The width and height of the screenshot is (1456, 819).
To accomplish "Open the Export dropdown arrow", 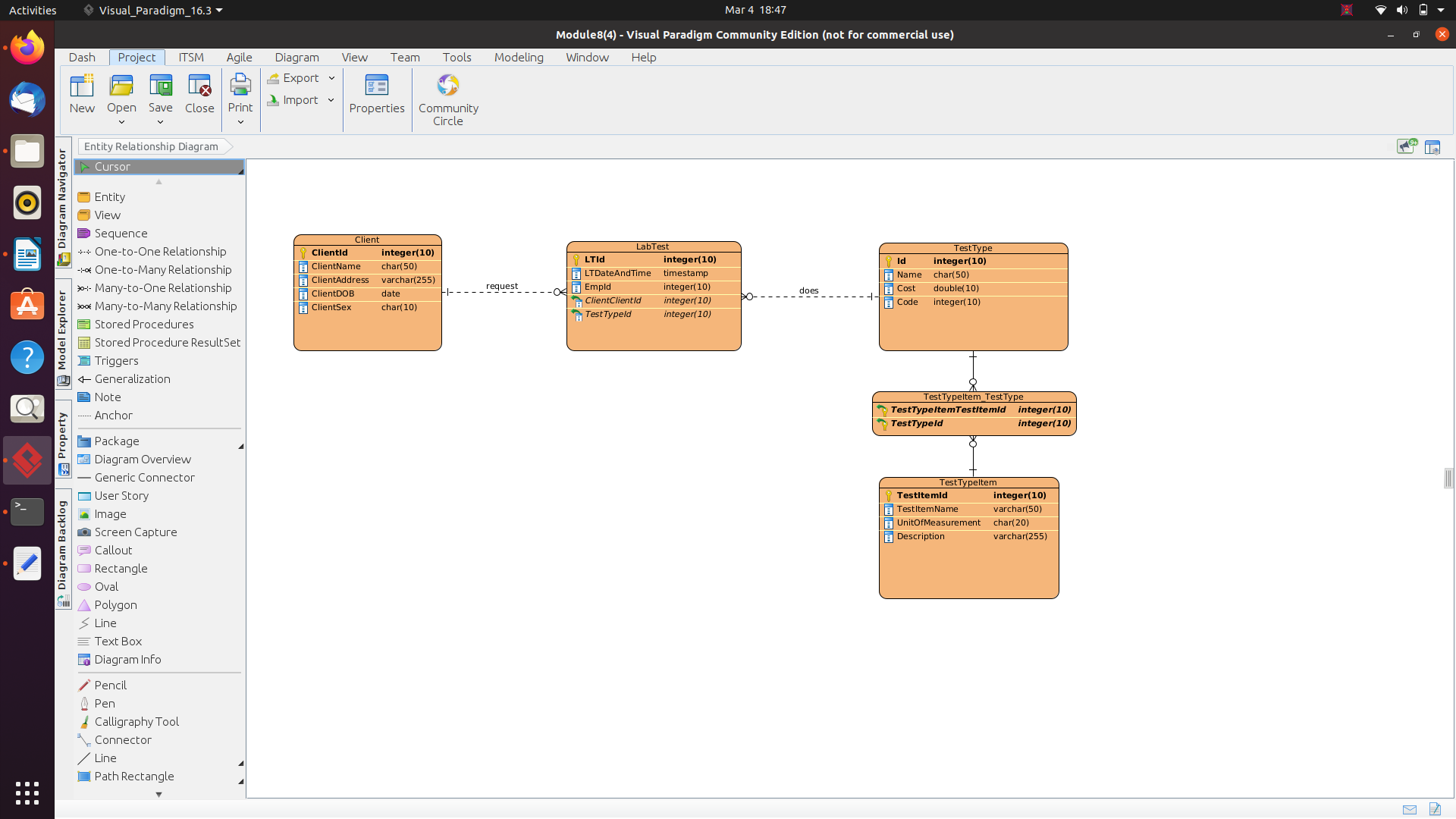I will coord(331,78).
